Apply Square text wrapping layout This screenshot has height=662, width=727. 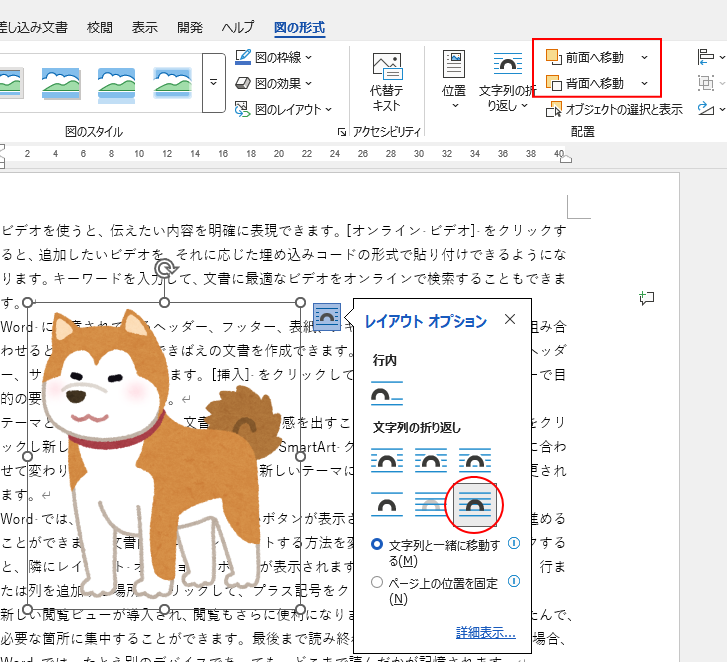(387, 460)
